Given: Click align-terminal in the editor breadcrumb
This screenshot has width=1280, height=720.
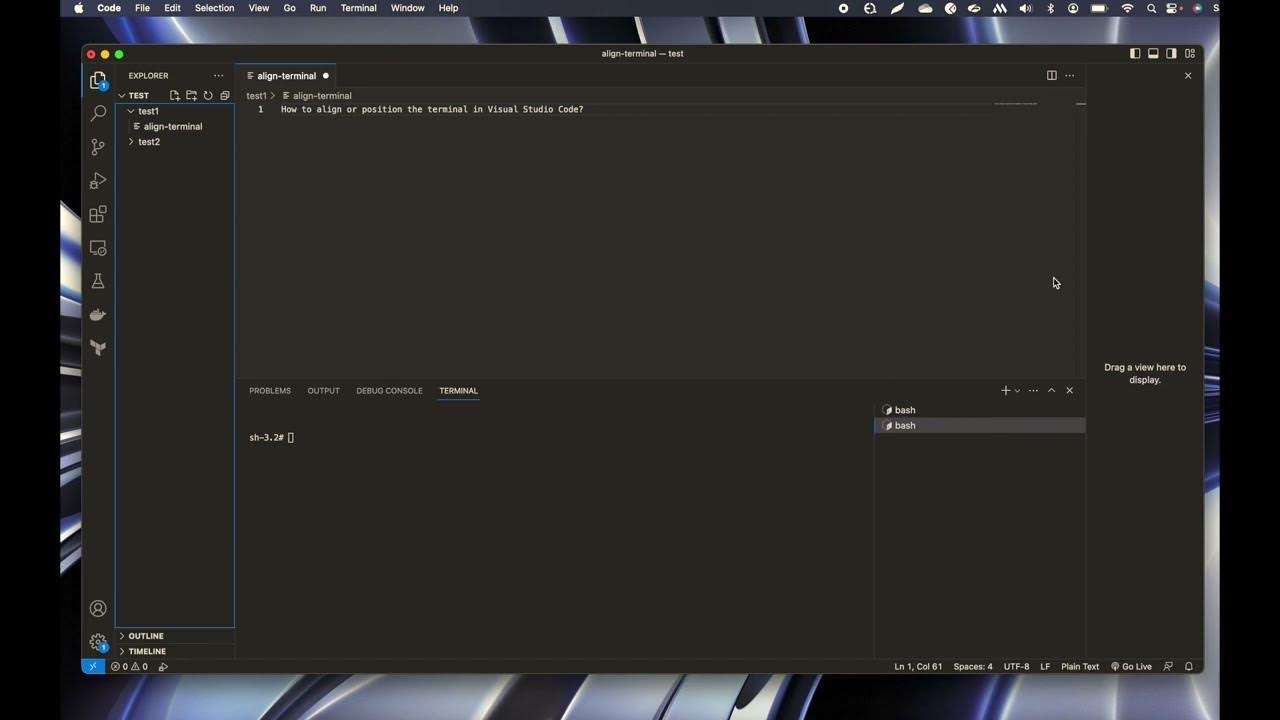Looking at the screenshot, I should [x=317, y=96].
